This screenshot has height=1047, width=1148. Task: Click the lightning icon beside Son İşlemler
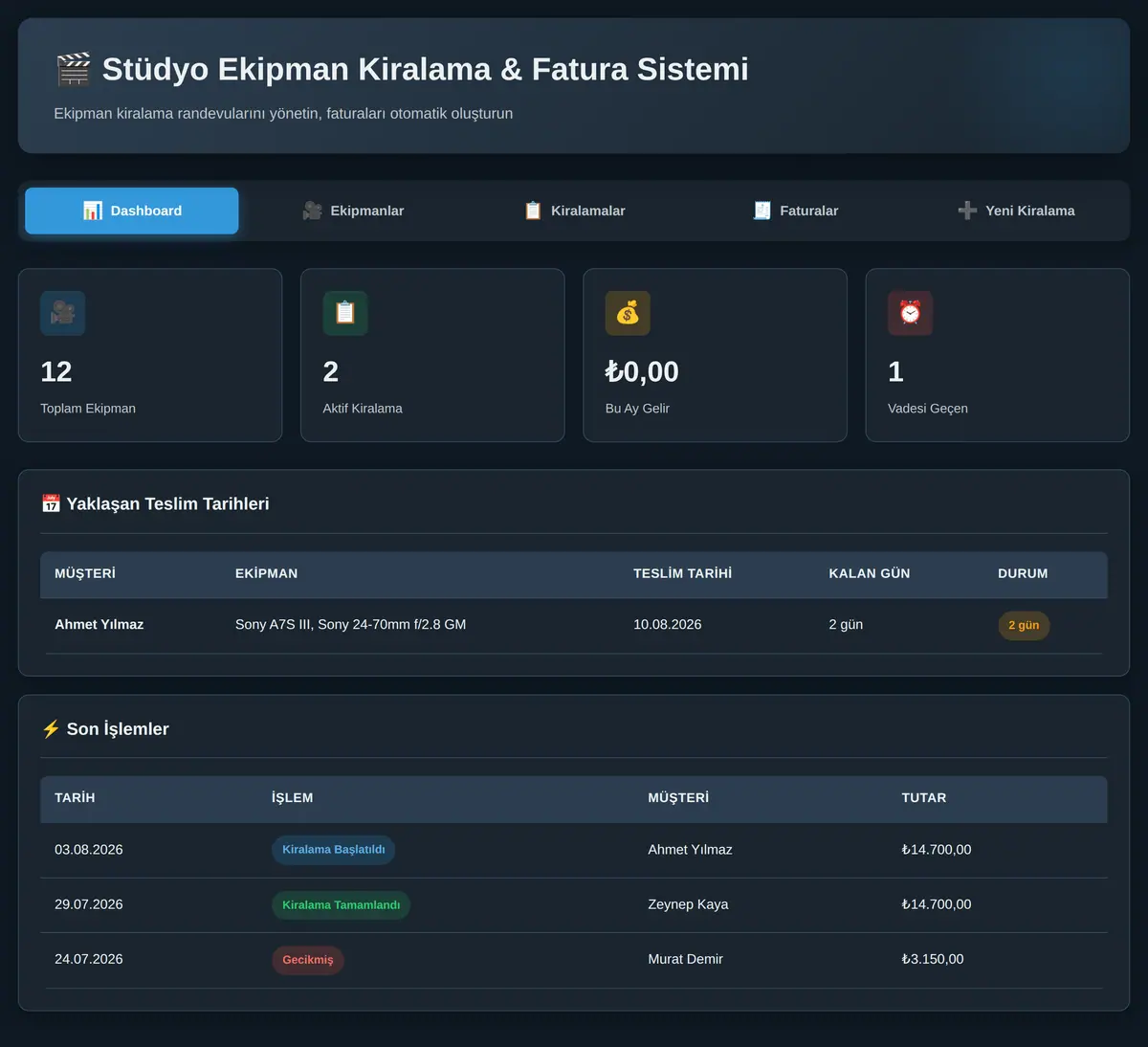51,729
